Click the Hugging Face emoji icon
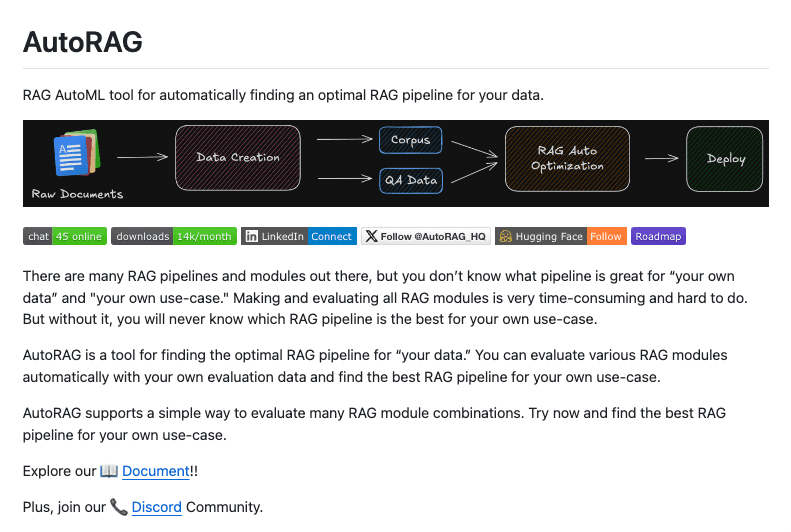This screenshot has width=791, height=532. [505, 236]
